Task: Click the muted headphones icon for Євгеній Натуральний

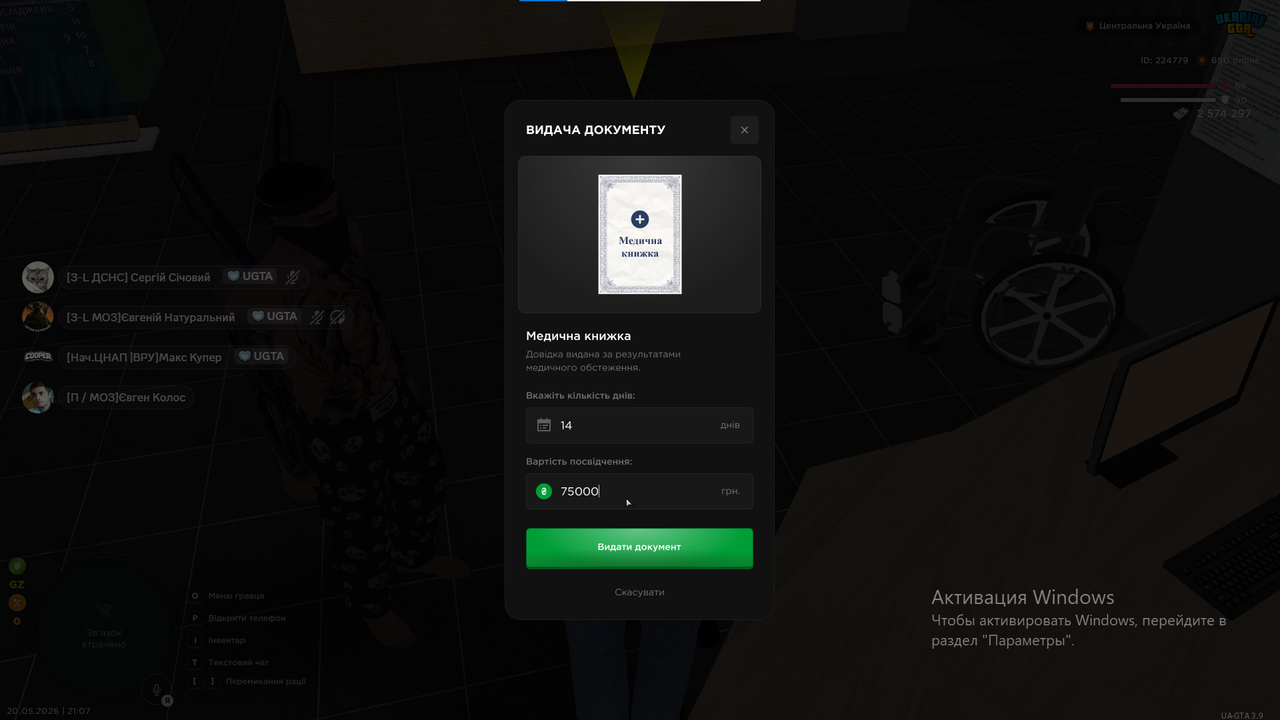Action: pyautogui.click(x=338, y=317)
